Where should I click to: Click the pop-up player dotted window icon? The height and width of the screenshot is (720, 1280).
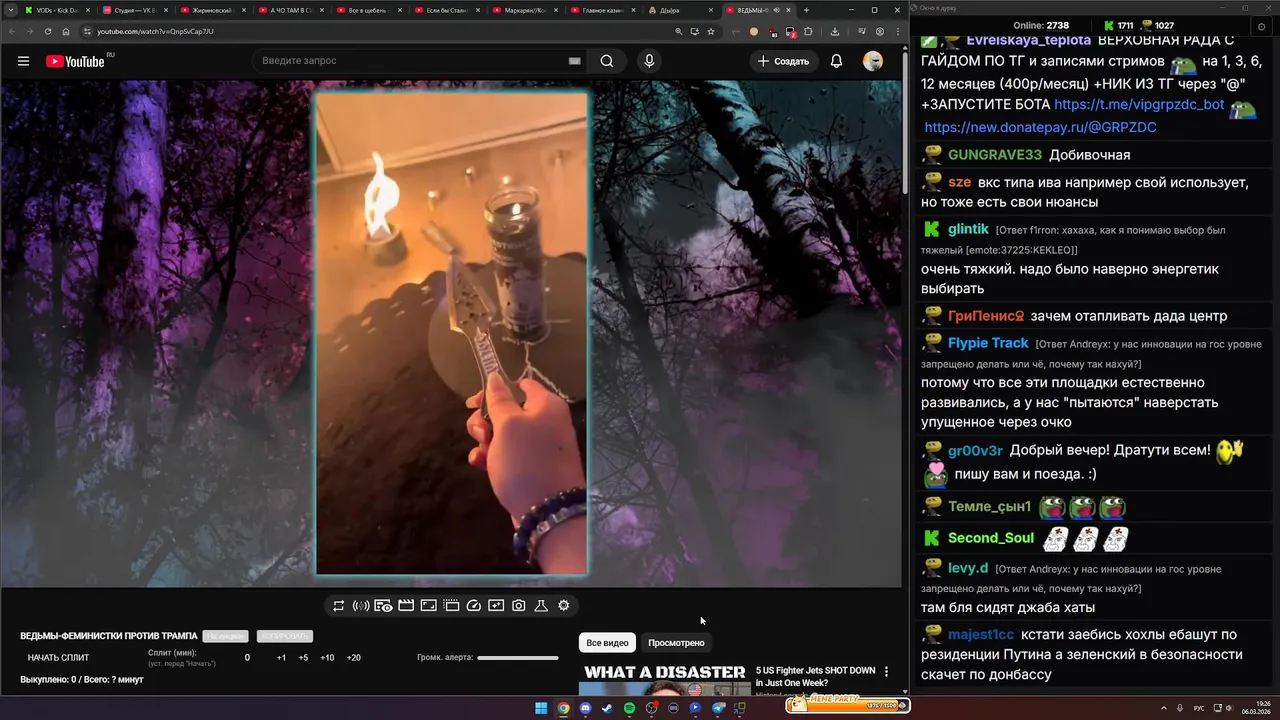[x=451, y=606]
